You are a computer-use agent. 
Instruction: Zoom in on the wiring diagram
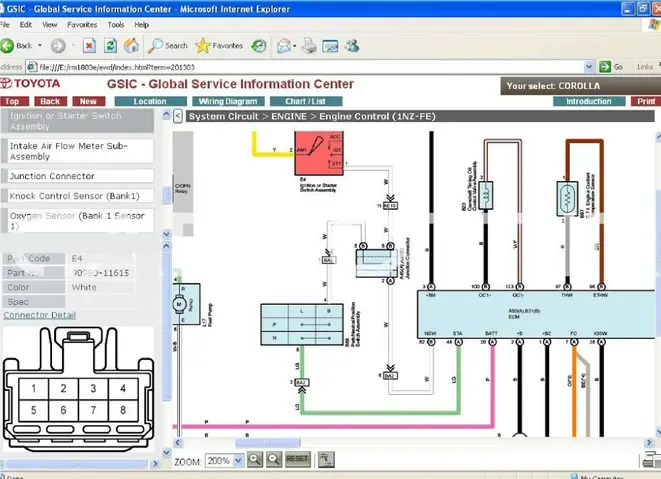255,459
